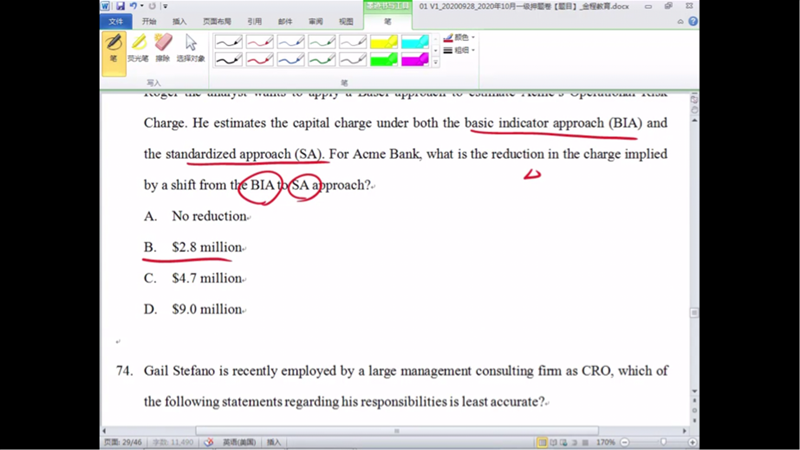Open the File (文件) tab

(x=116, y=21)
